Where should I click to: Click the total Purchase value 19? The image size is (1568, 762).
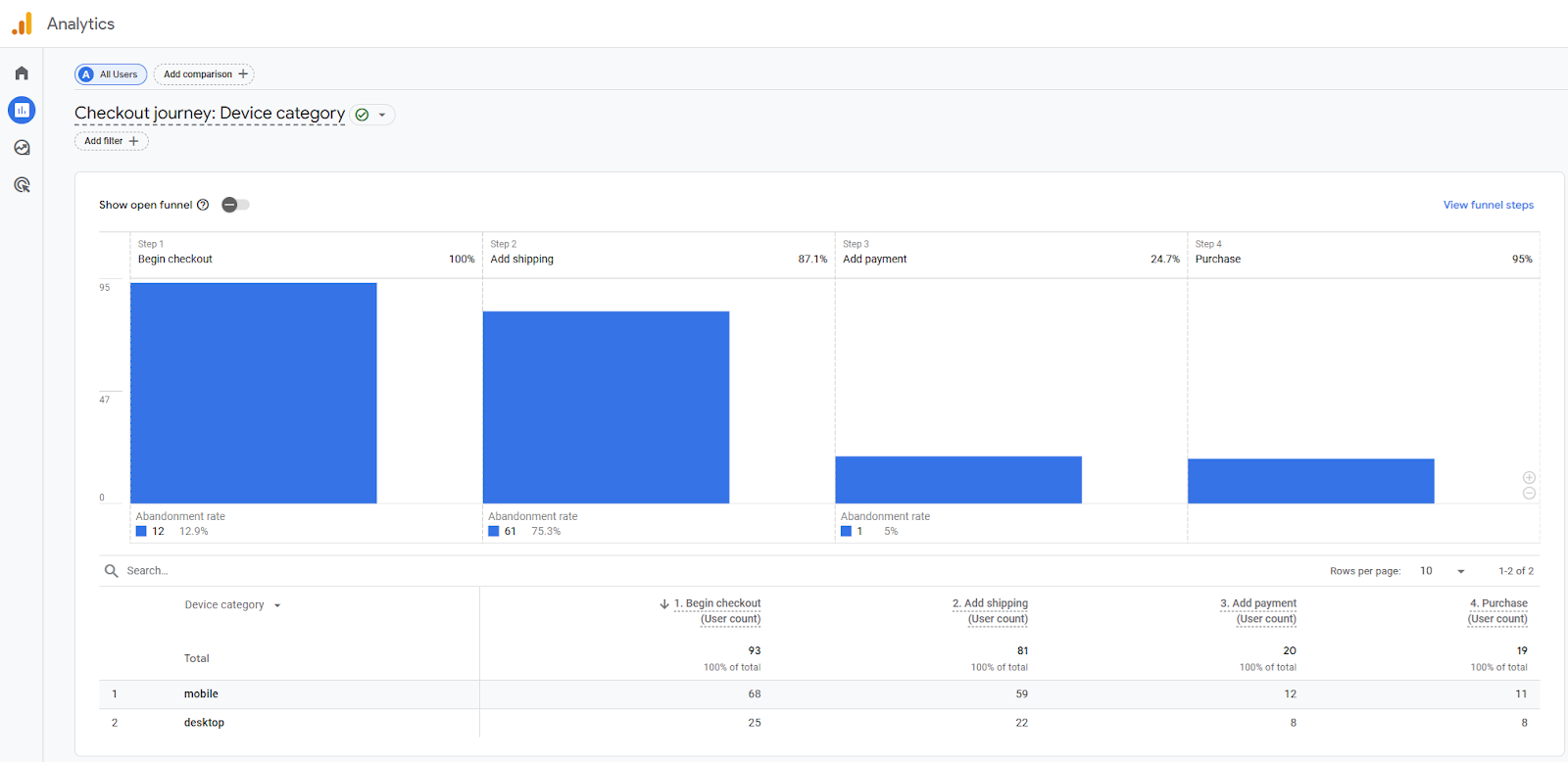click(1522, 651)
